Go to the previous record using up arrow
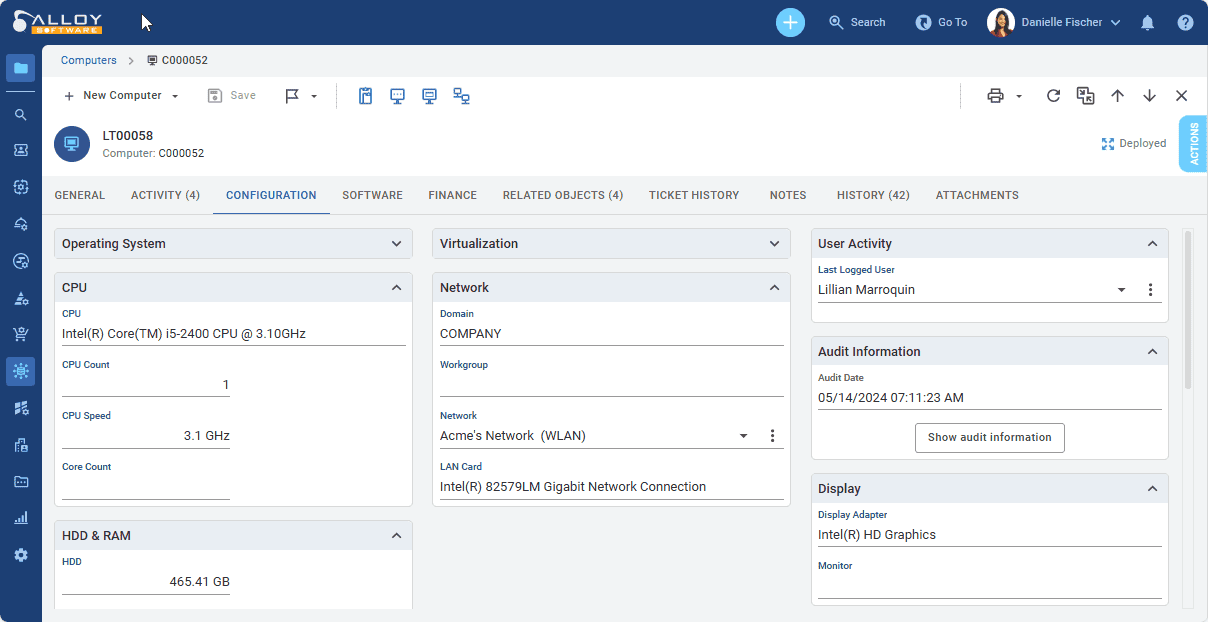The width and height of the screenshot is (1208, 622). (1117, 96)
